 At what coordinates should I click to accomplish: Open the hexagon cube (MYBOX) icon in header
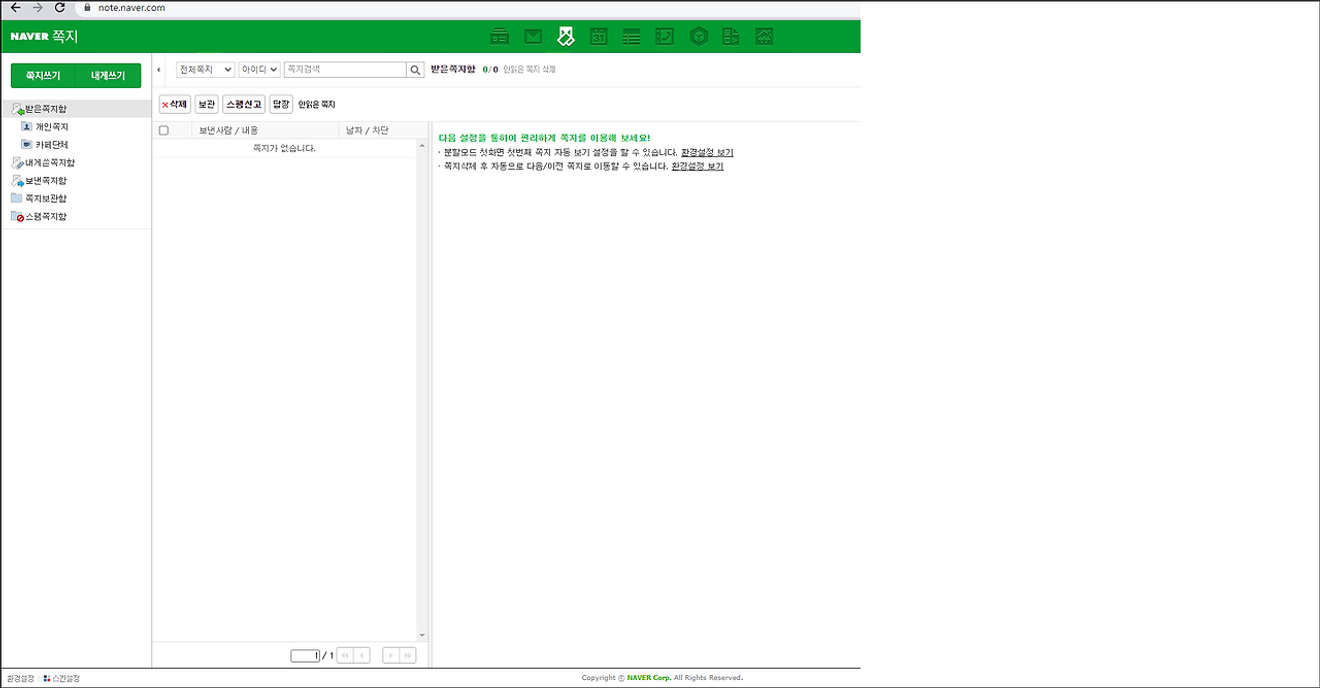698,37
